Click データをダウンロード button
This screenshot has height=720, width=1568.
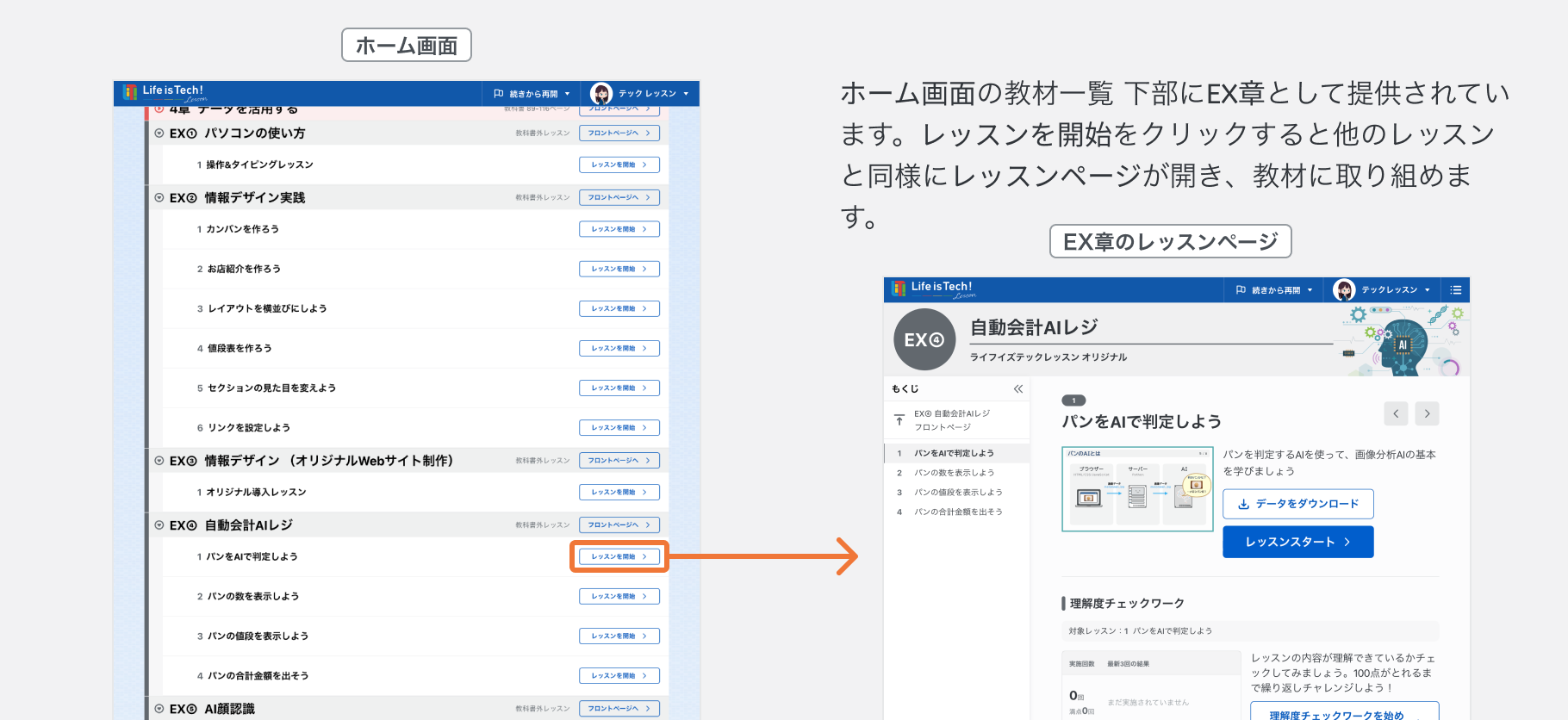[x=1297, y=504]
